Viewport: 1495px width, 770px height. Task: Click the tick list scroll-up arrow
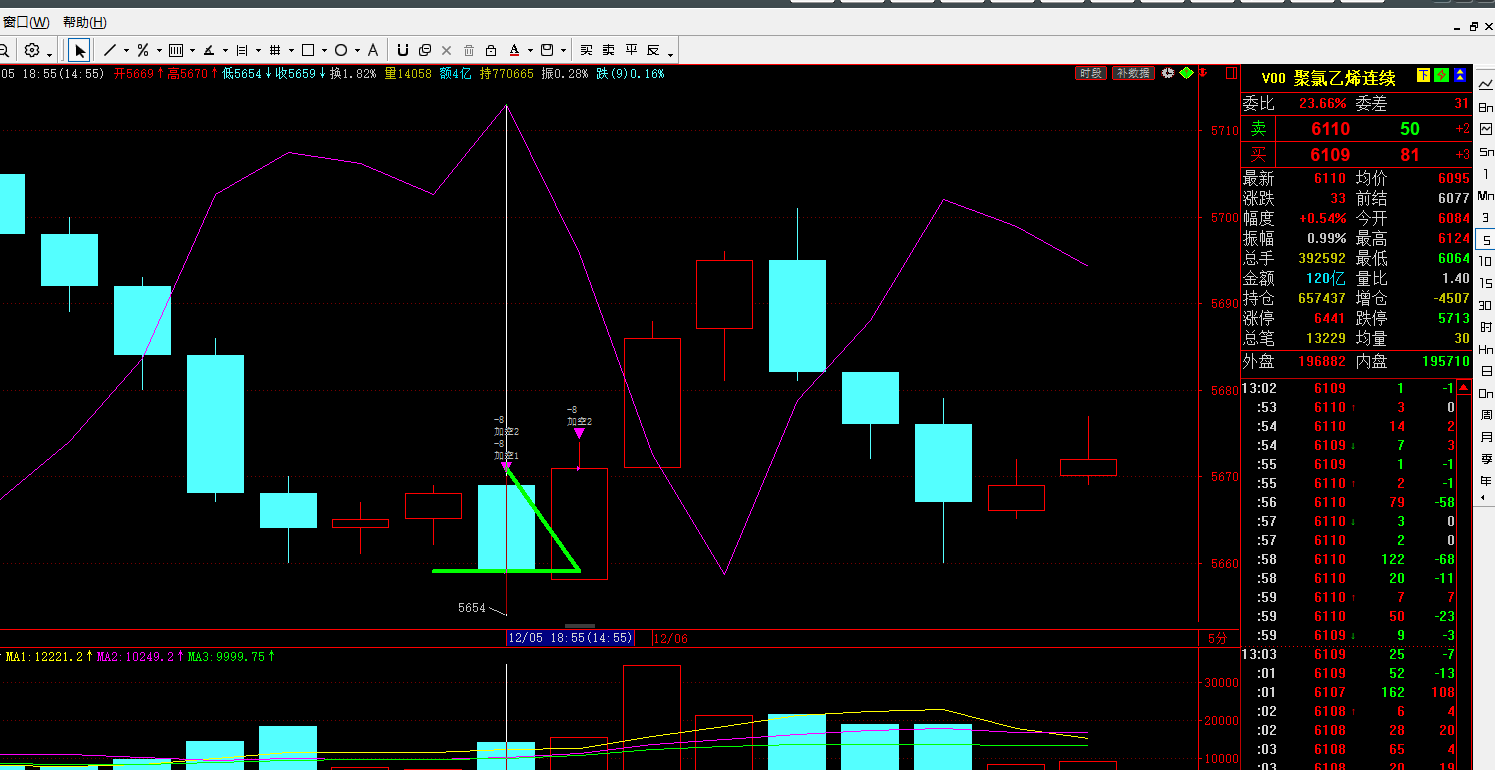tap(1464, 388)
